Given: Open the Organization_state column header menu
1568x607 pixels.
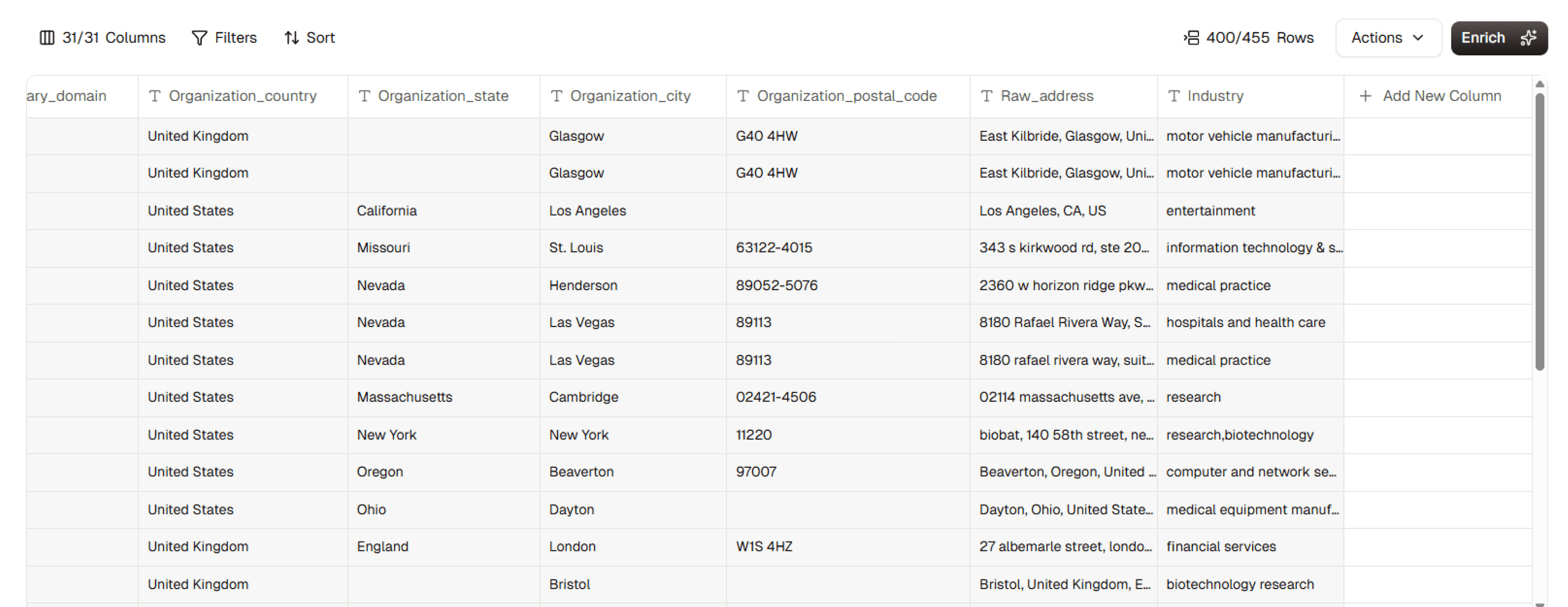Looking at the screenshot, I should (442, 96).
